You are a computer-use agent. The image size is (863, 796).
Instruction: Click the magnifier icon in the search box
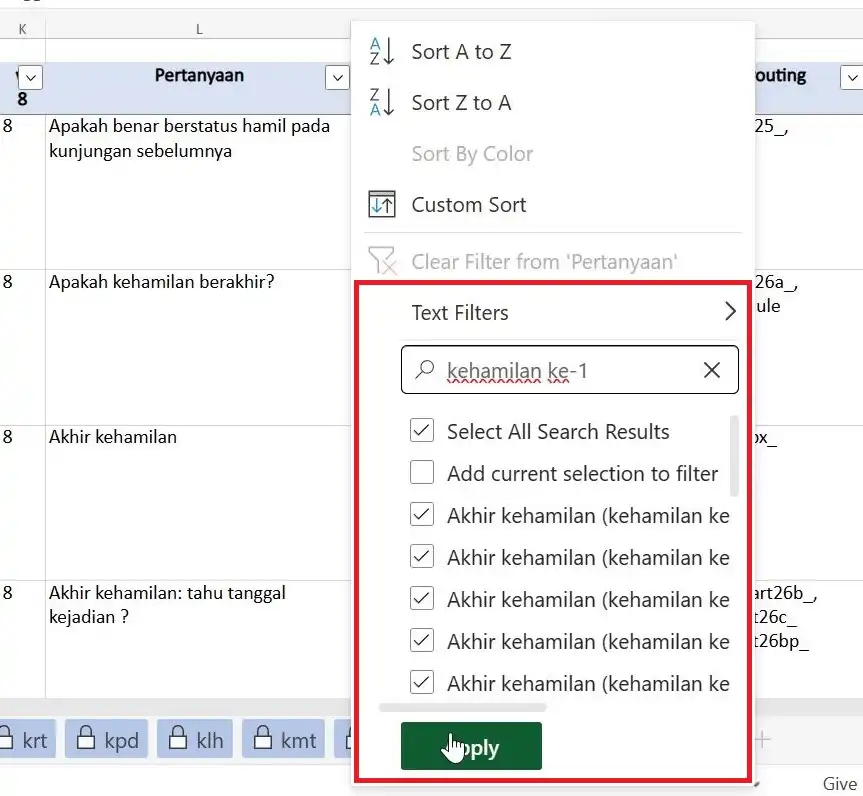pos(425,370)
